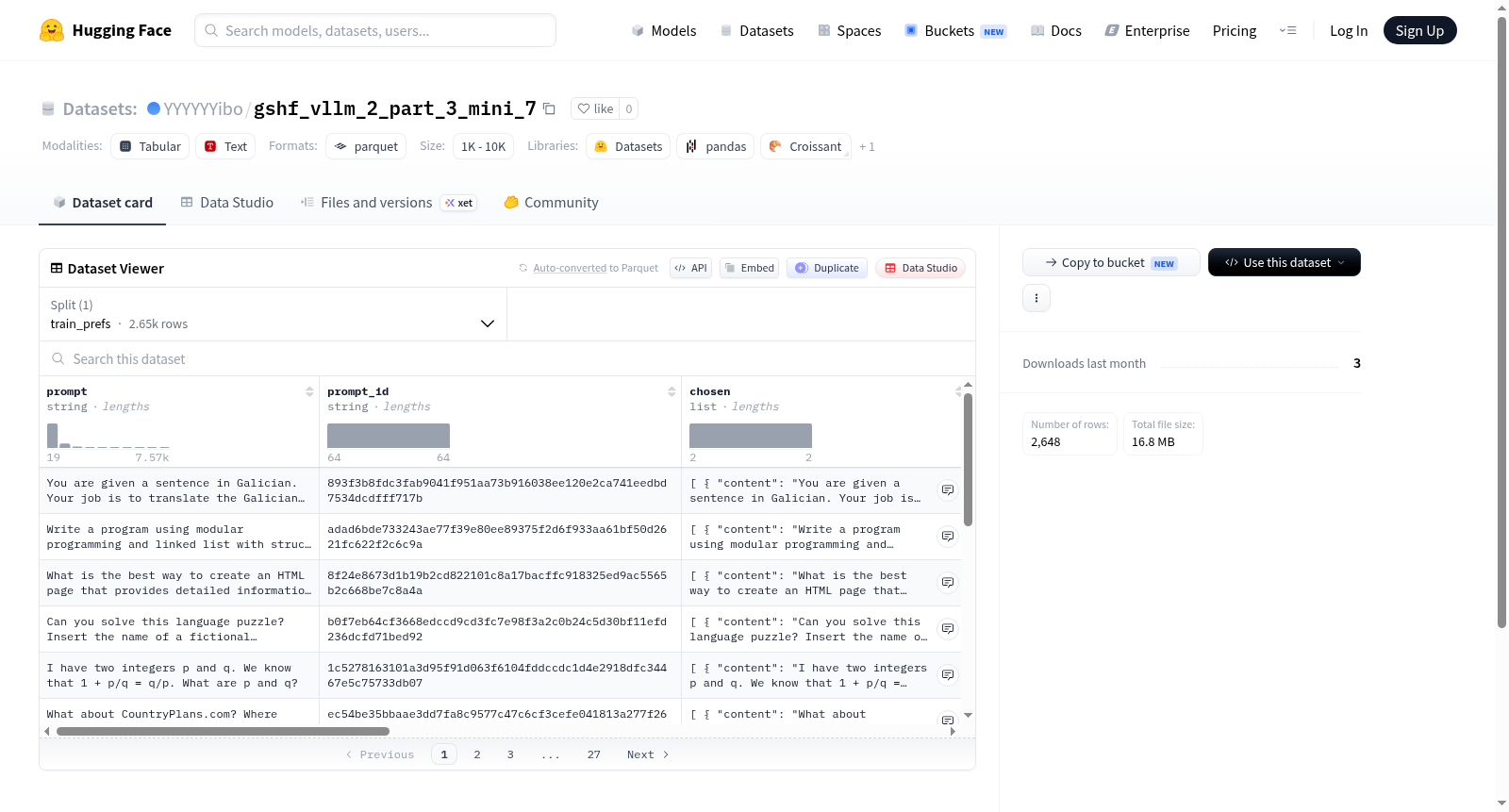Click the 'What about CountryPlans.com? Where' cell
The height and width of the screenshot is (812, 1509).
(x=179, y=714)
